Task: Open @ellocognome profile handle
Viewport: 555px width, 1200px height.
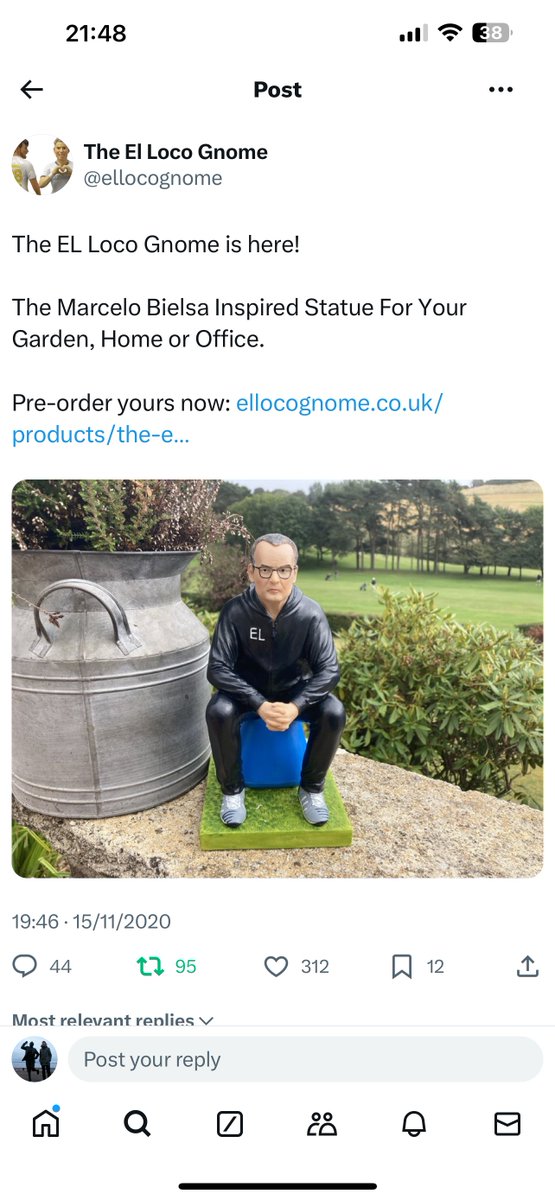Action: click(153, 178)
